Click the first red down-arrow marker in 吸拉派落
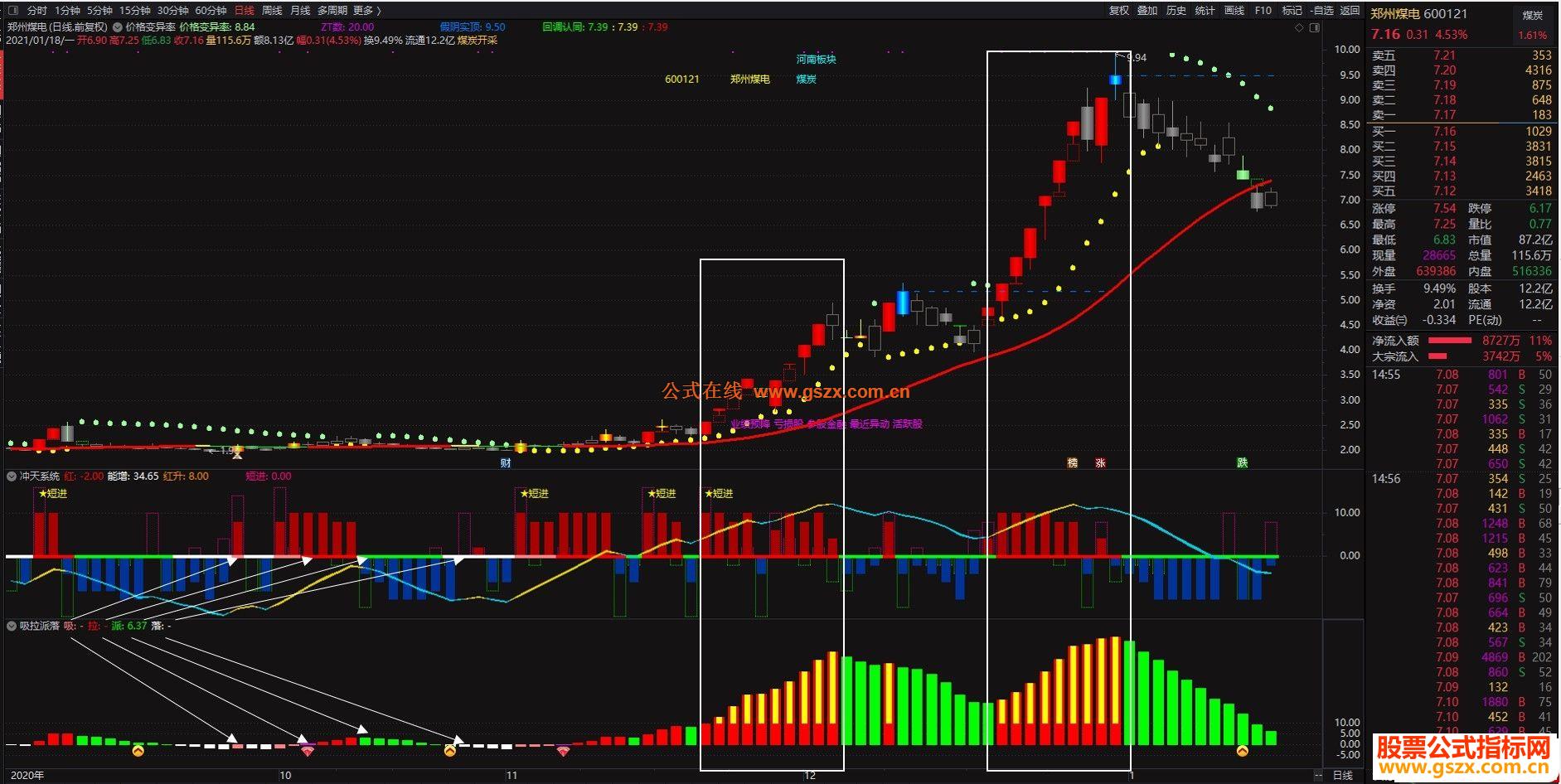1561x784 pixels. pos(308,751)
